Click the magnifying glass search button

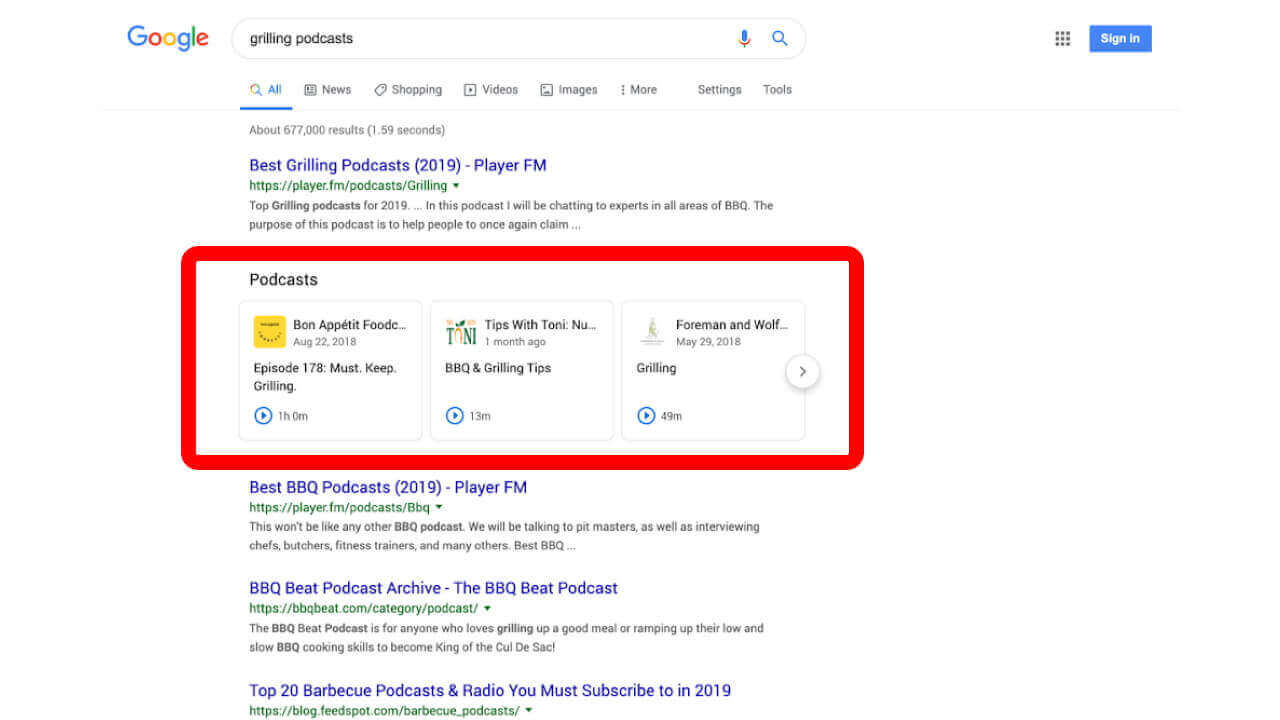[780, 39]
